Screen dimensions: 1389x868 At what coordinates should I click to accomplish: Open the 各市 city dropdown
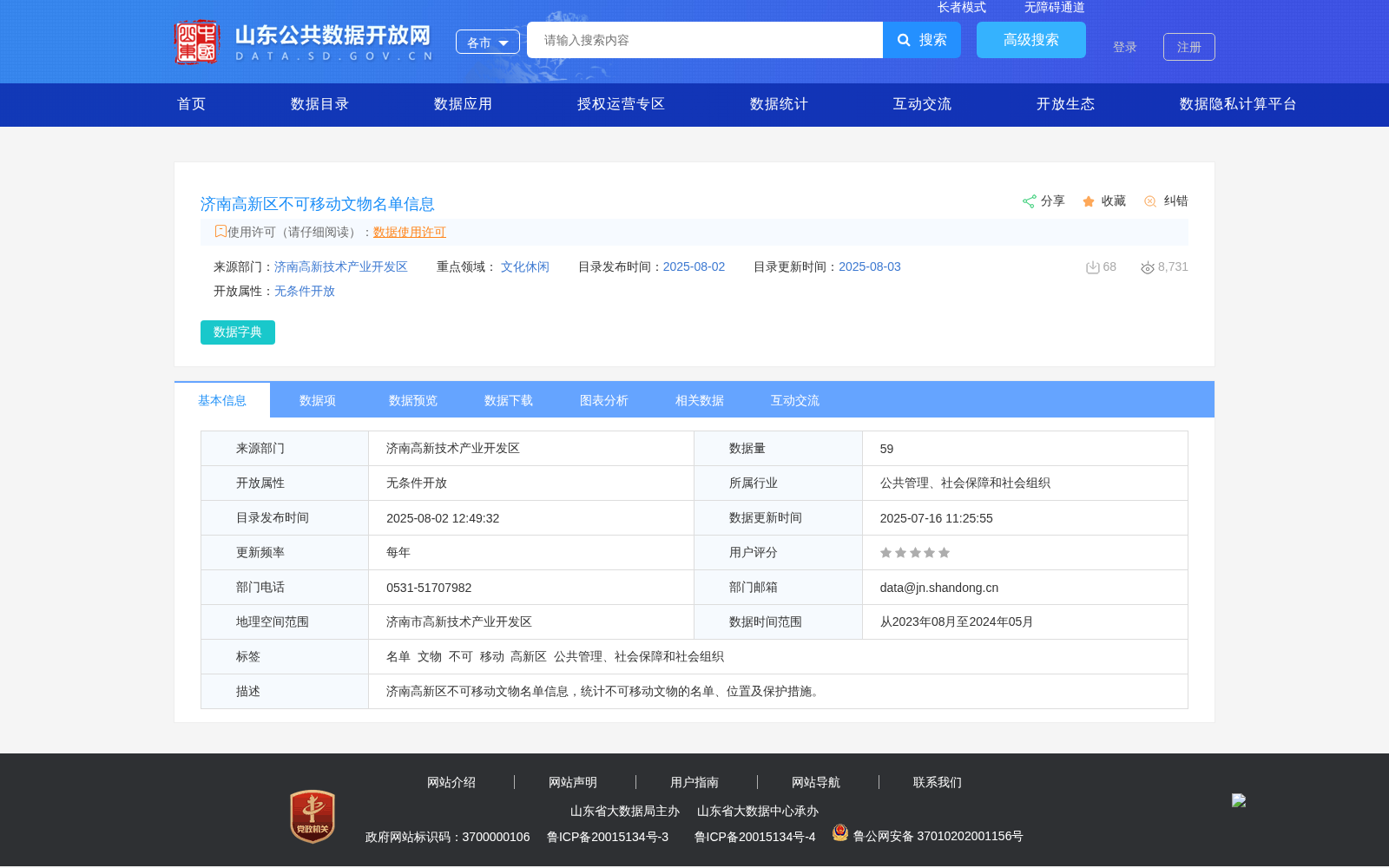point(488,42)
